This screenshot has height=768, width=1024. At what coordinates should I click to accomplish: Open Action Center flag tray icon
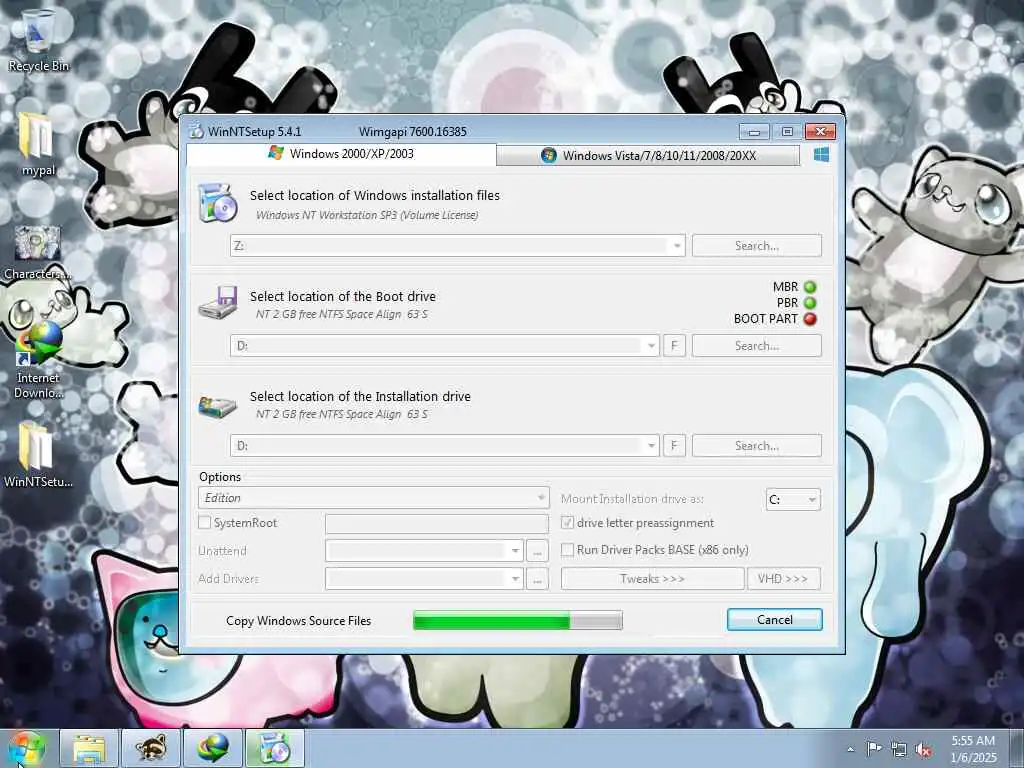(x=874, y=748)
